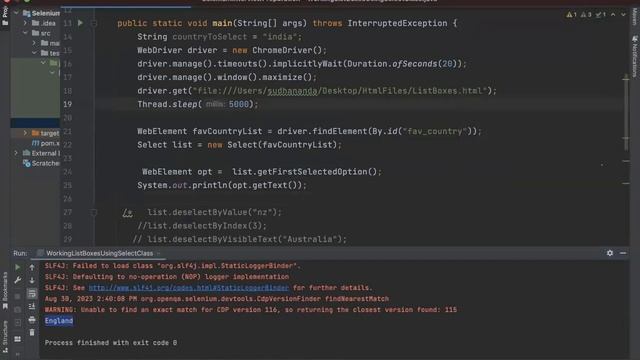
Task: Jump up the stack trace in Run console
Action: 32,267
